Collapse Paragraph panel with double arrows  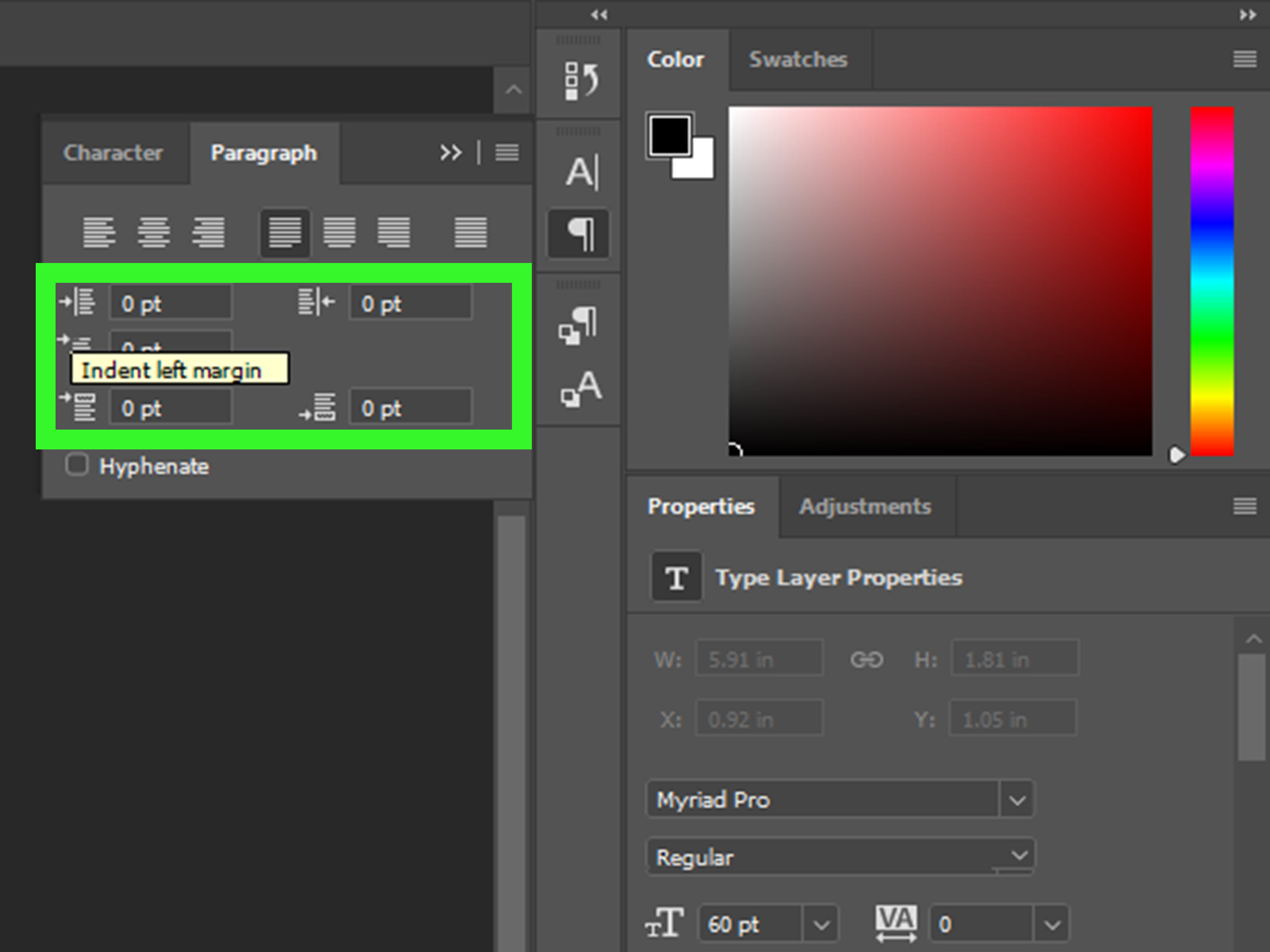(451, 153)
